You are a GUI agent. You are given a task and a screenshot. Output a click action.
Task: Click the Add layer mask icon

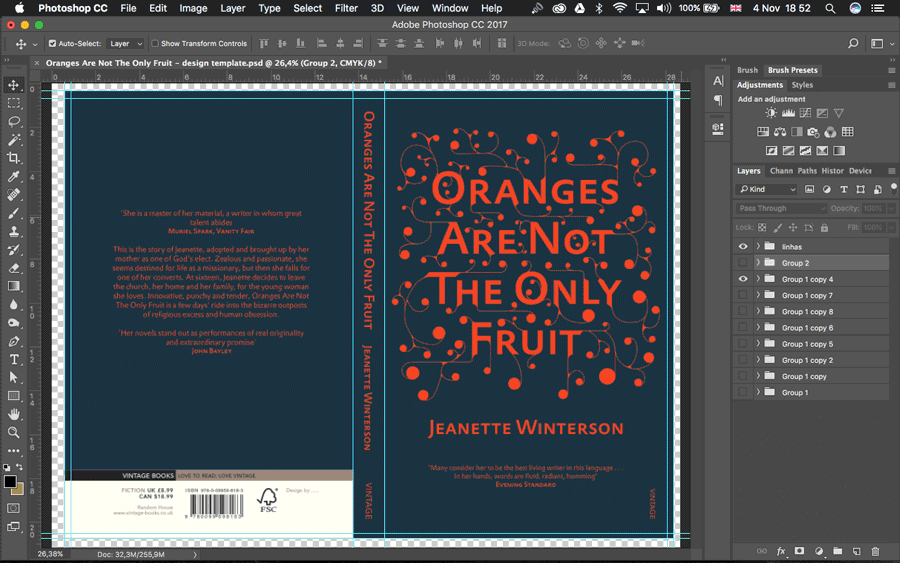pyautogui.click(x=800, y=551)
